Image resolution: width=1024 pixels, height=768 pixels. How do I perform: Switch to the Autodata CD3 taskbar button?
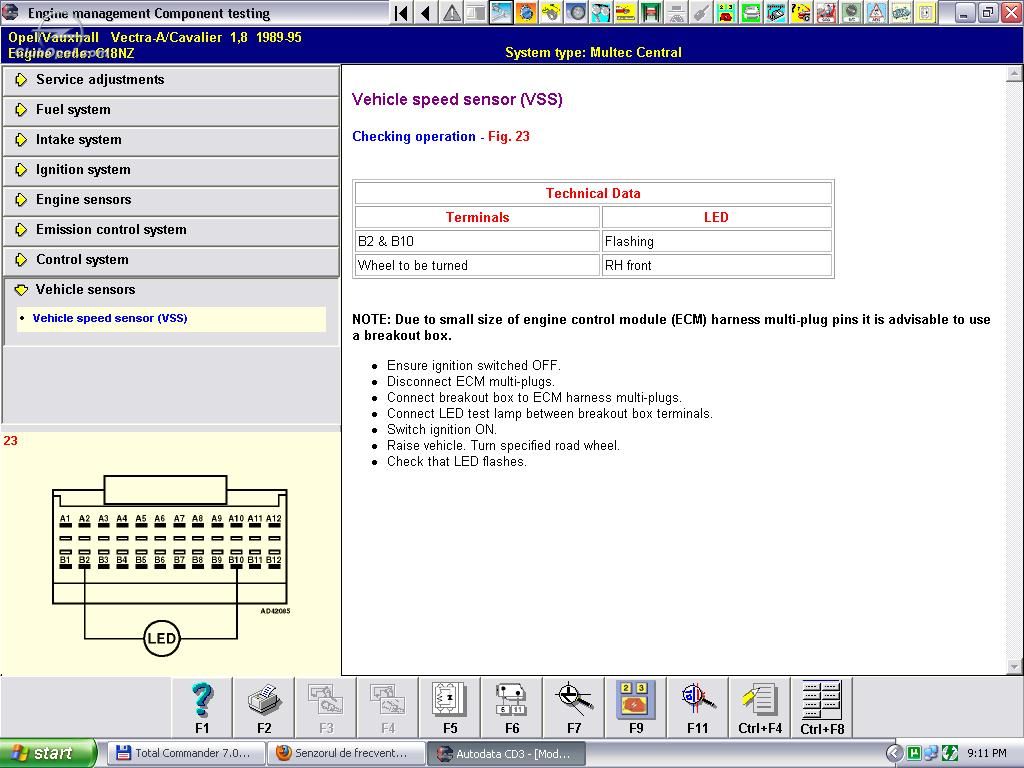[x=505, y=753]
